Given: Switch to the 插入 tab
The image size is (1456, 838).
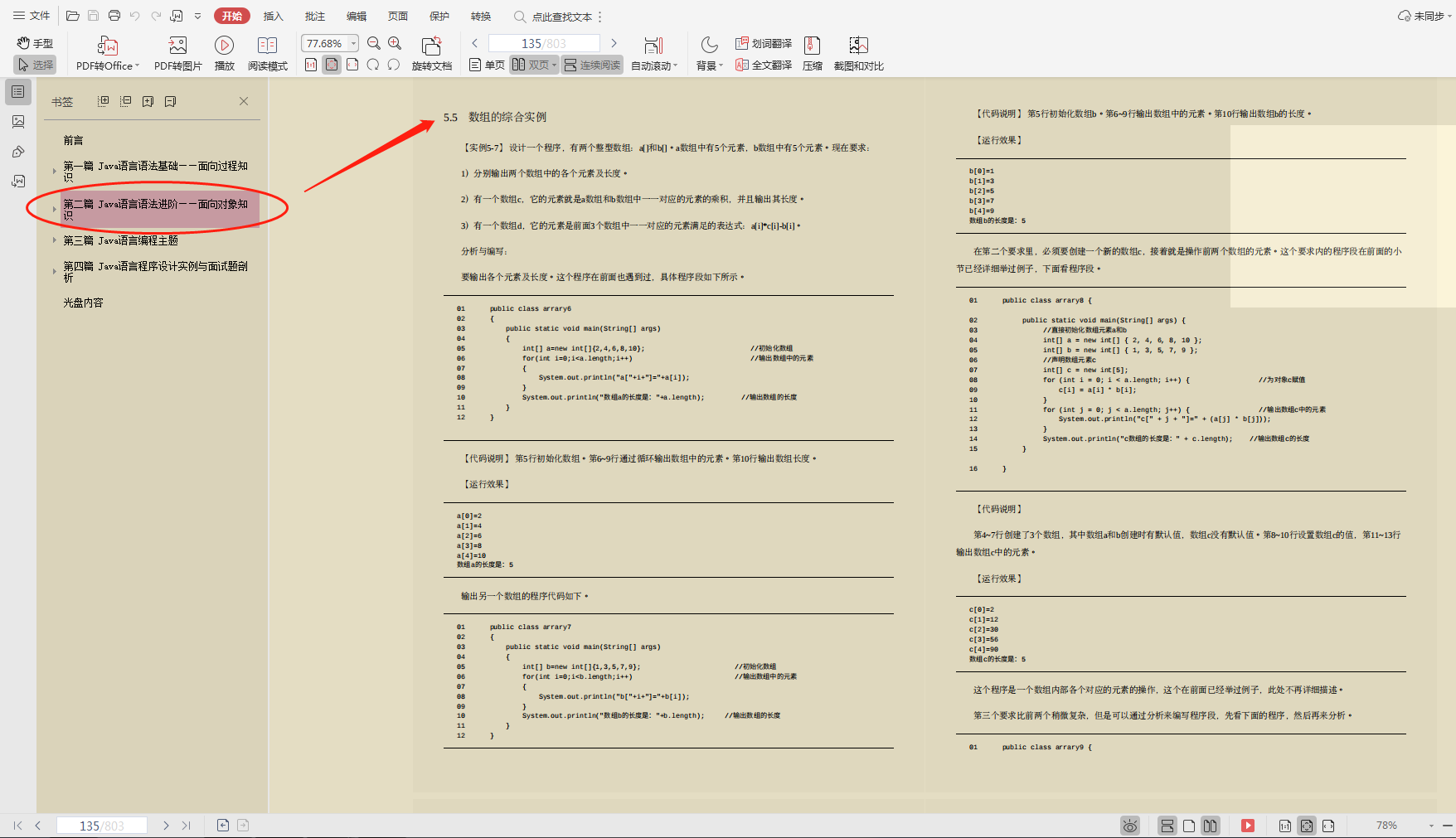Looking at the screenshot, I should point(274,16).
